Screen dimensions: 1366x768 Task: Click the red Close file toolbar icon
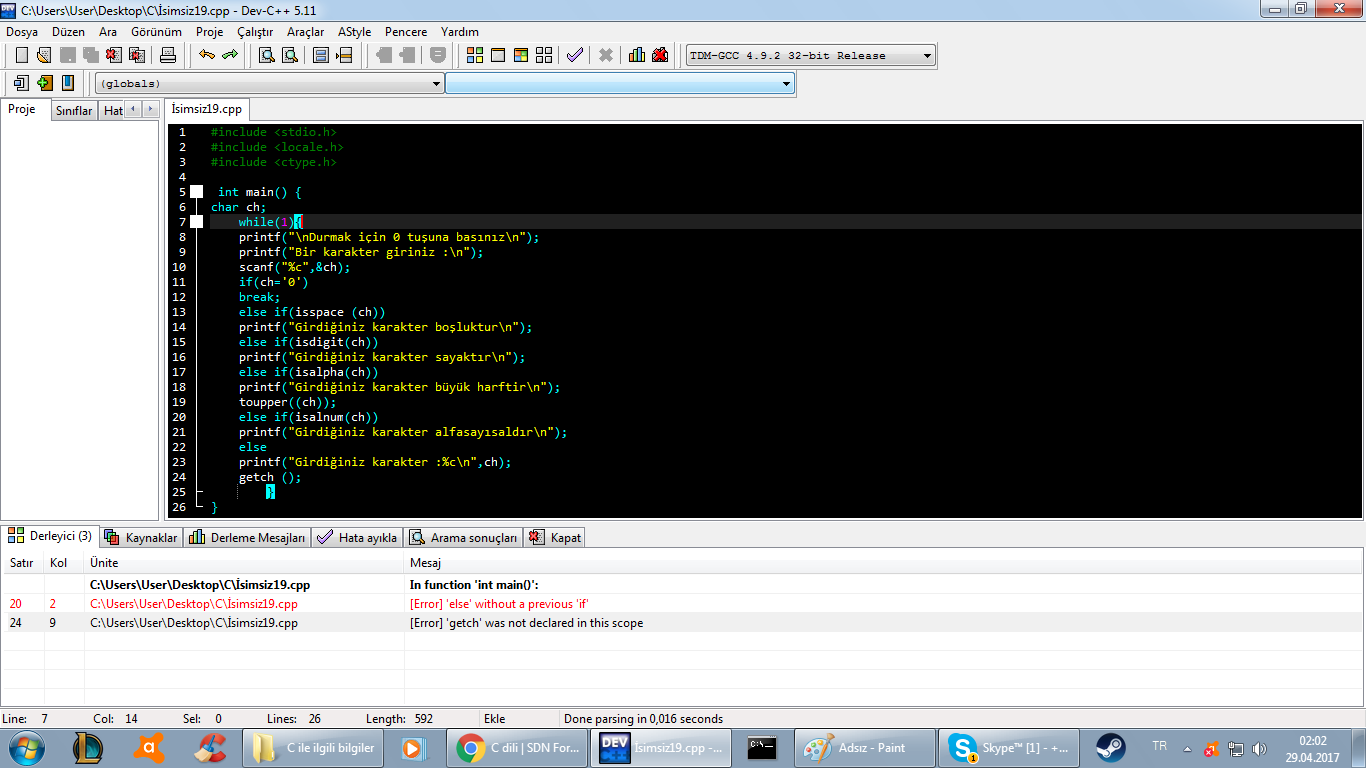pyautogui.click(x=113, y=55)
